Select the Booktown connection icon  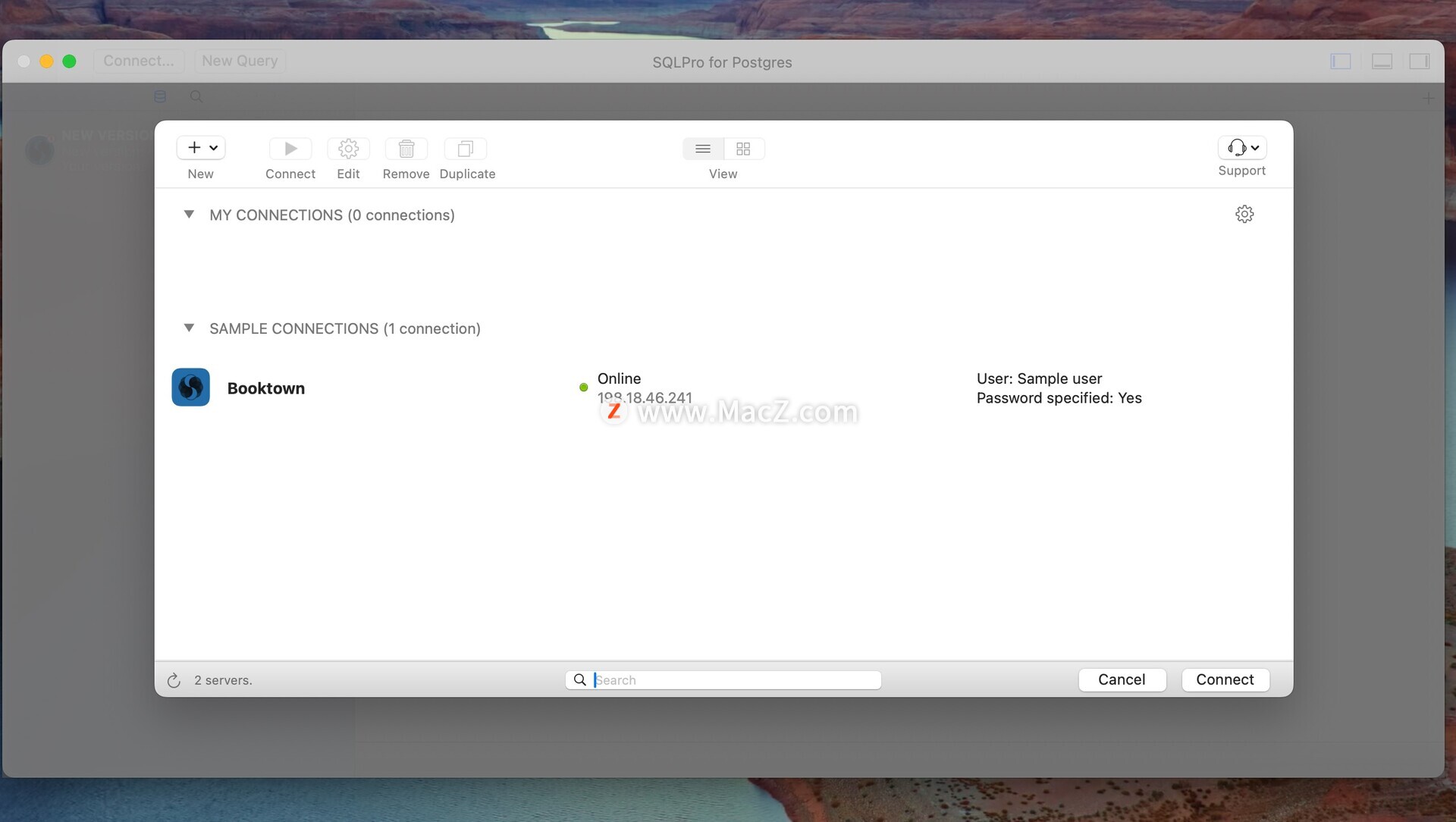coord(190,387)
